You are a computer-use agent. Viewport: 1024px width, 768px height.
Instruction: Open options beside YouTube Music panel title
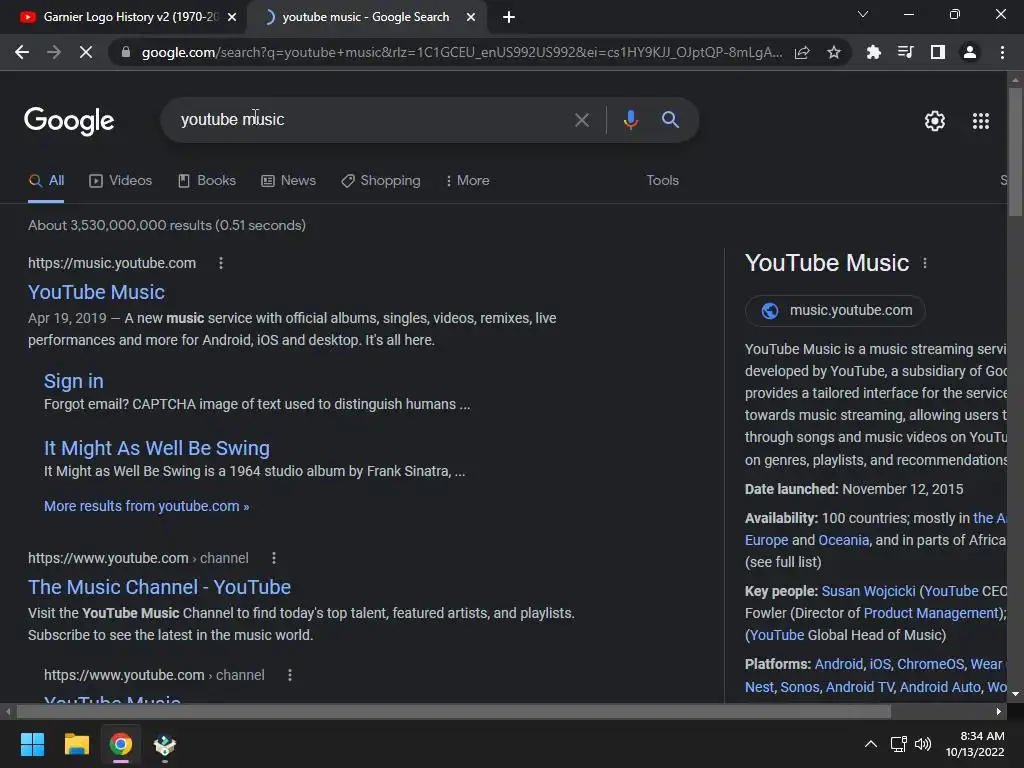click(x=925, y=263)
